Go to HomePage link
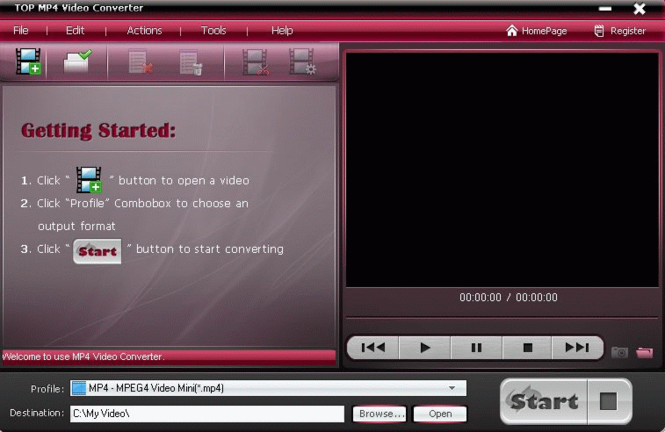Viewport: 665px width, 432px height. [536, 31]
